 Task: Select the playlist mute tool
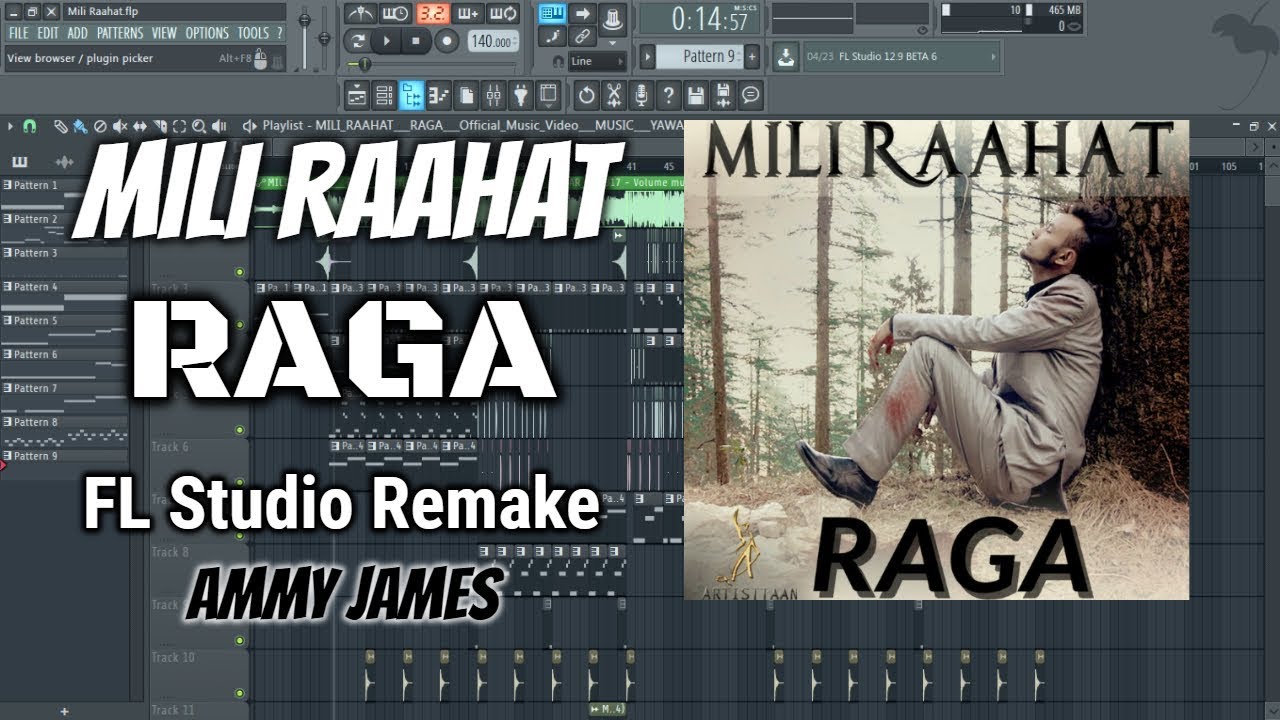tap(120, 126)
